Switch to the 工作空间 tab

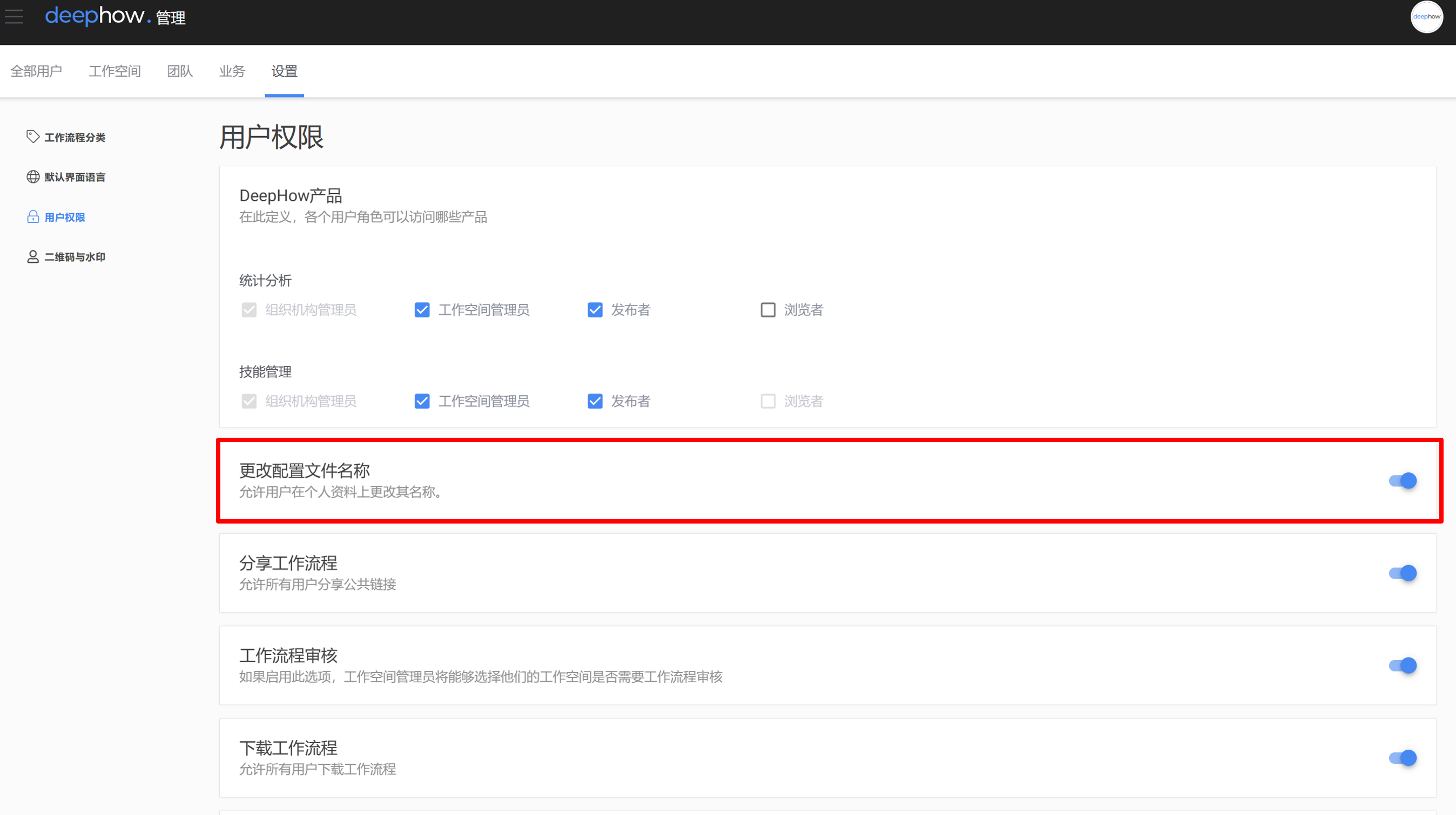click(x=114, y=71)
